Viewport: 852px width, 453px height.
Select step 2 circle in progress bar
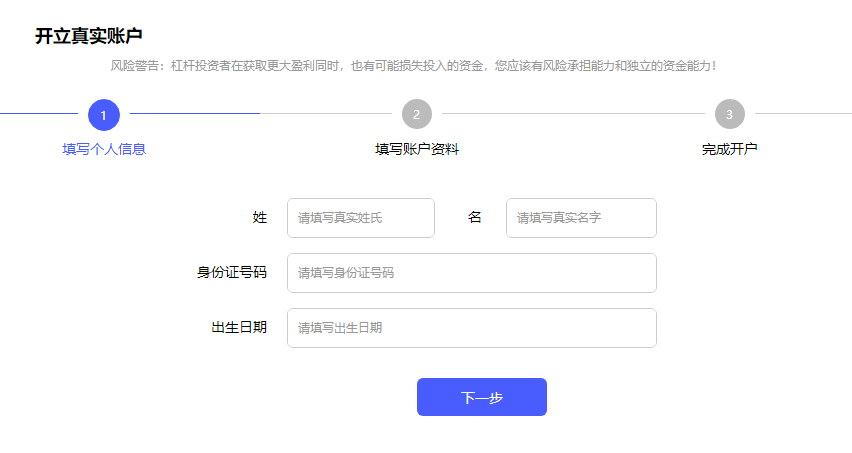[417, 114]
